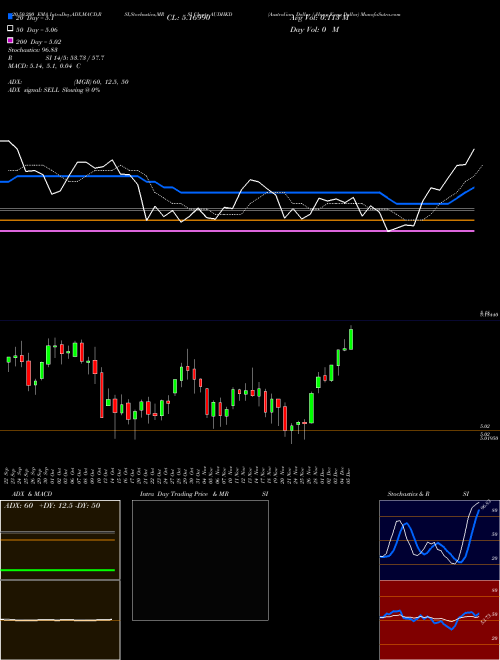Click the "Stochastics & R" panel title
The width and height of the screenshot is (500, 660).
[x=408, y=494]
